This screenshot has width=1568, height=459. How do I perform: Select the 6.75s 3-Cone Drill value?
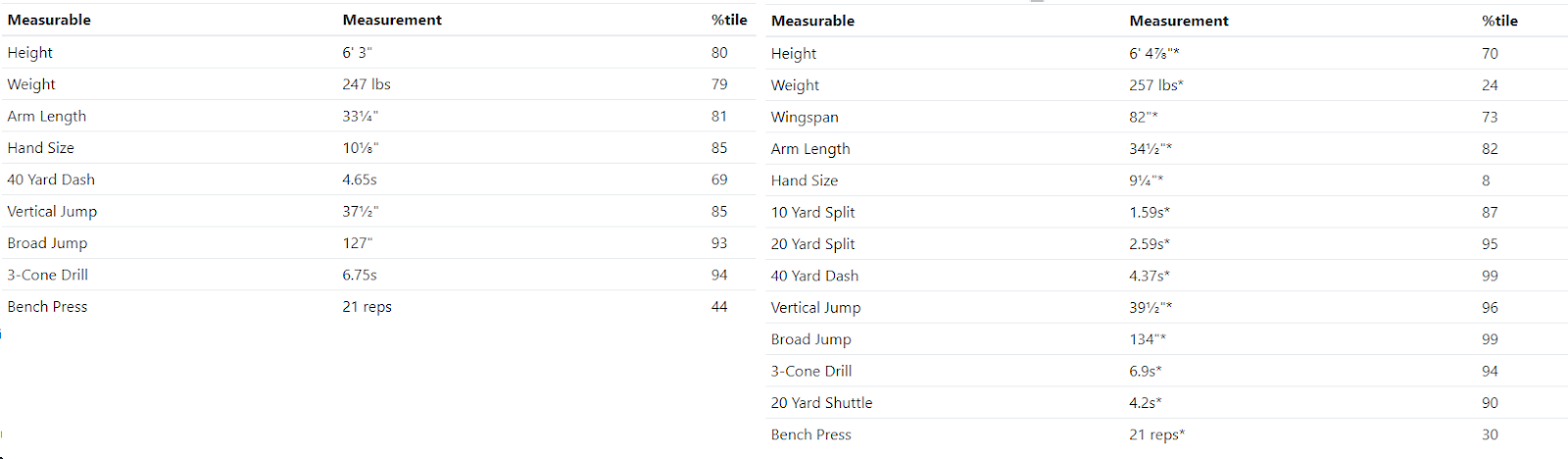click(x=360, y=275)
